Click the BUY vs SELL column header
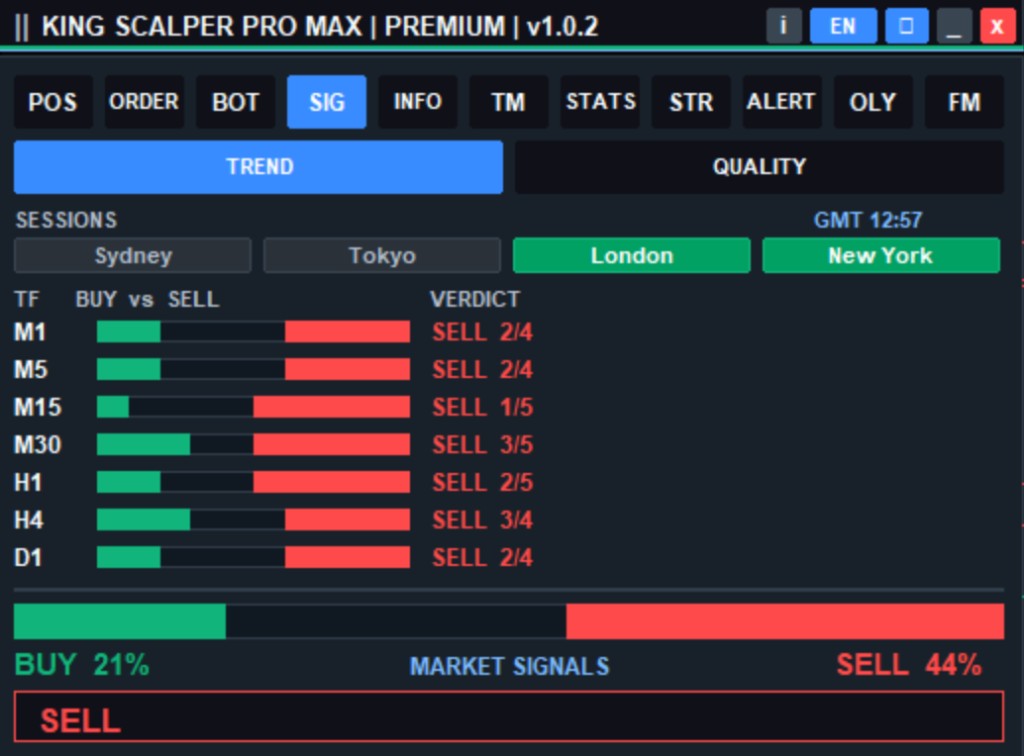 [x=147, y=299]
